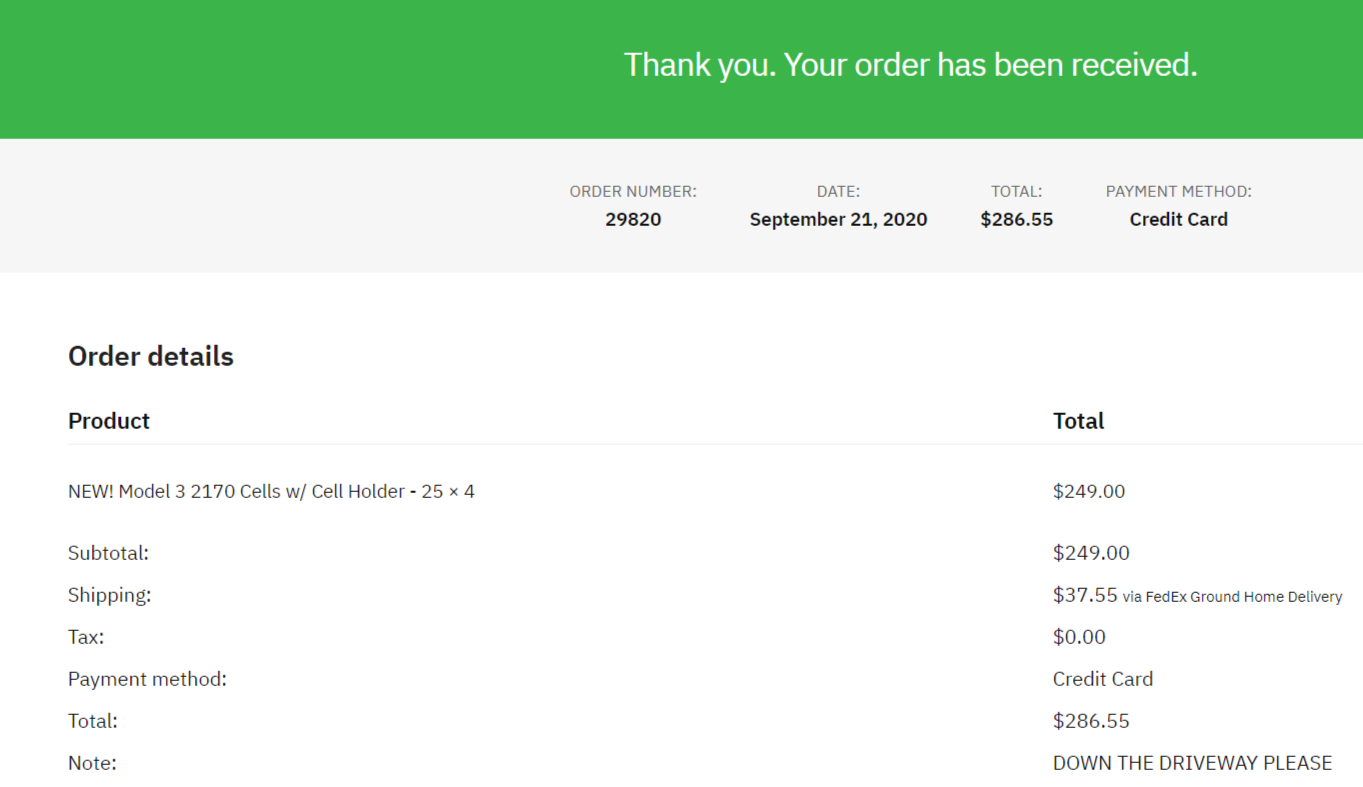Screen dimensions: 1363x787
Task: Click the $0.00 tax amount
Action: pos(1079,637)
